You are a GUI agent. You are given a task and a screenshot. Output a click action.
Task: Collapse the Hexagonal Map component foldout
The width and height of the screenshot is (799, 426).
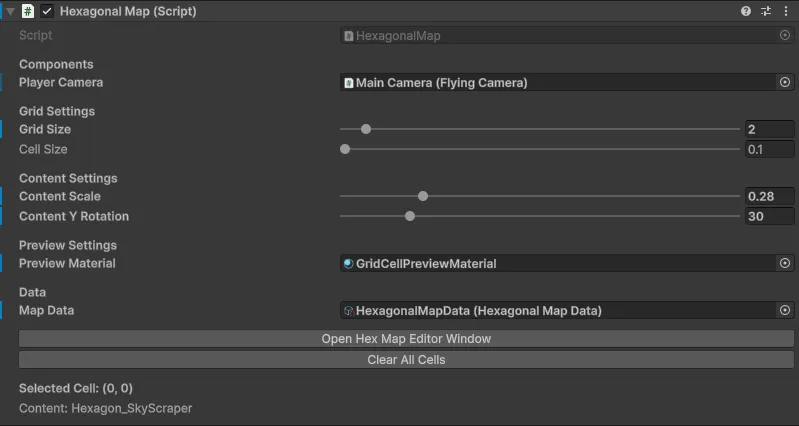(10, 11)
